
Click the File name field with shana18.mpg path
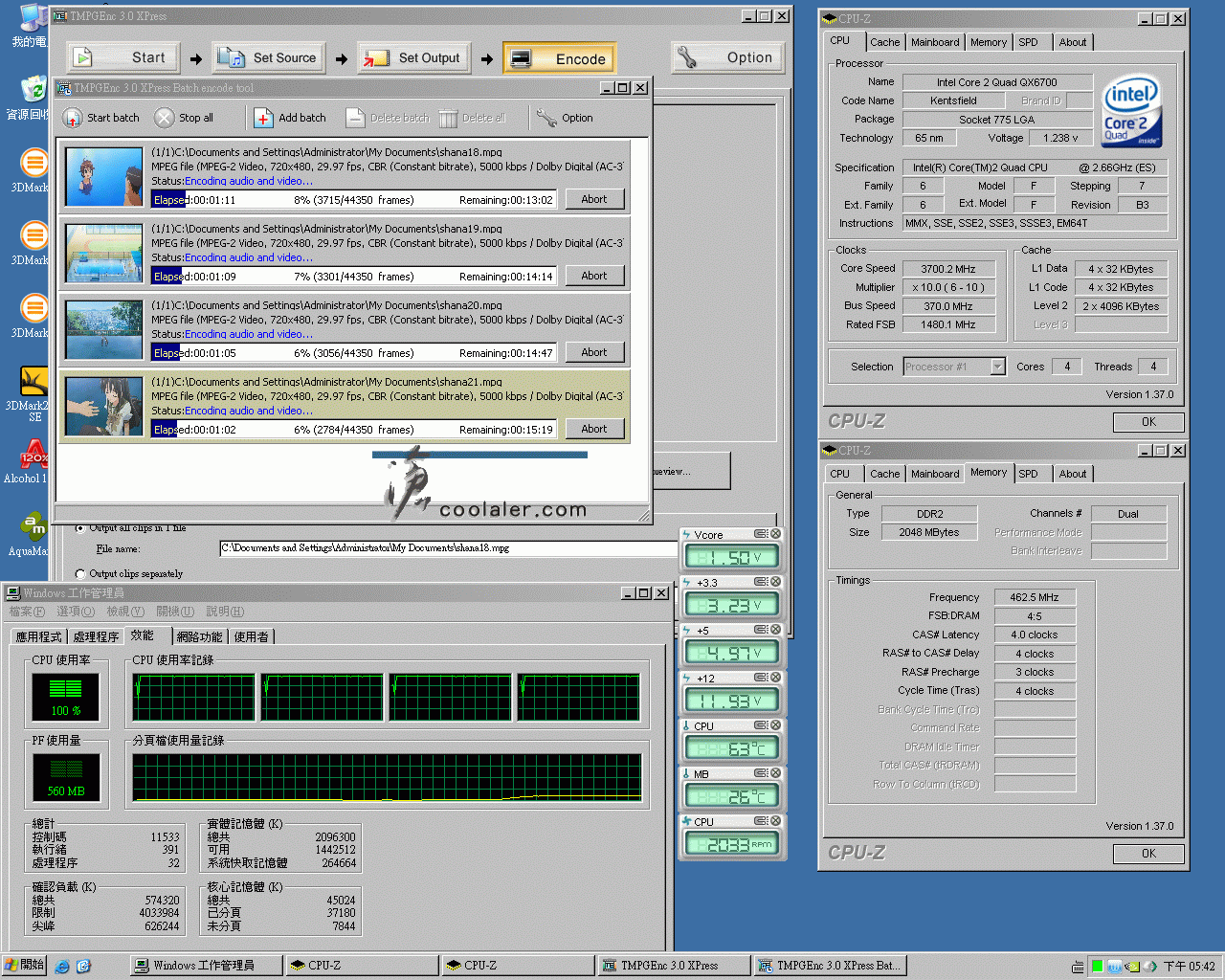(x=448, y=548)
